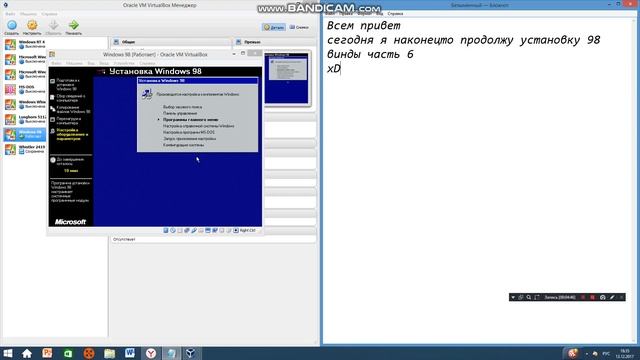Open Устройства menu in Windows 98 VM window
Viewport: 640px width, 360px height.
pos(124,63)
